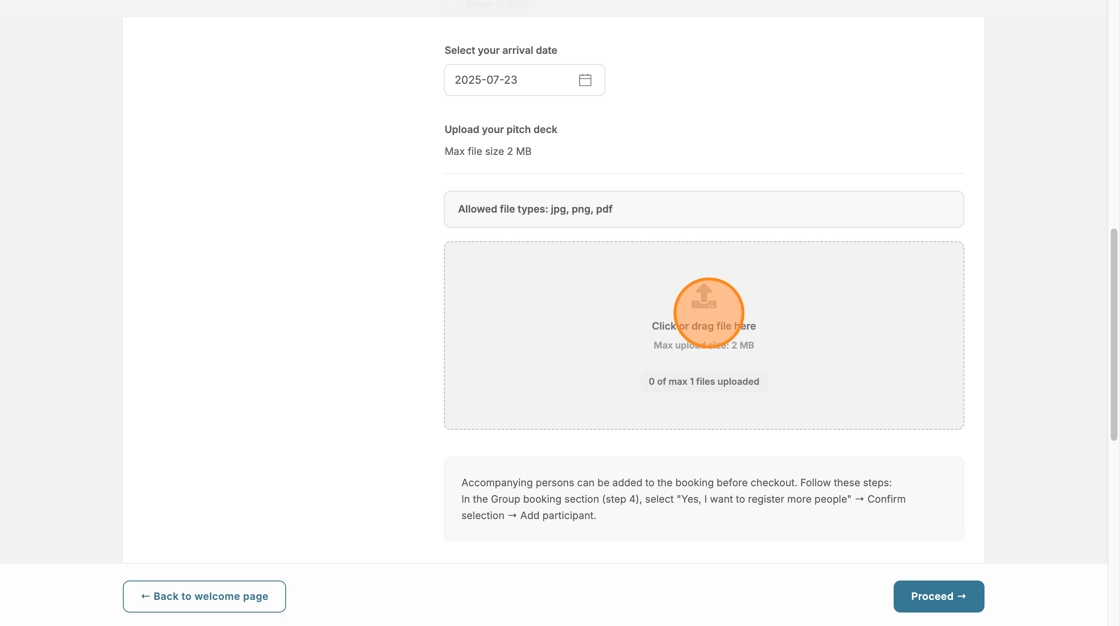Select the partially visible "Other" option at top
This screenshot has width=1120, height=626.
point(496,5)
